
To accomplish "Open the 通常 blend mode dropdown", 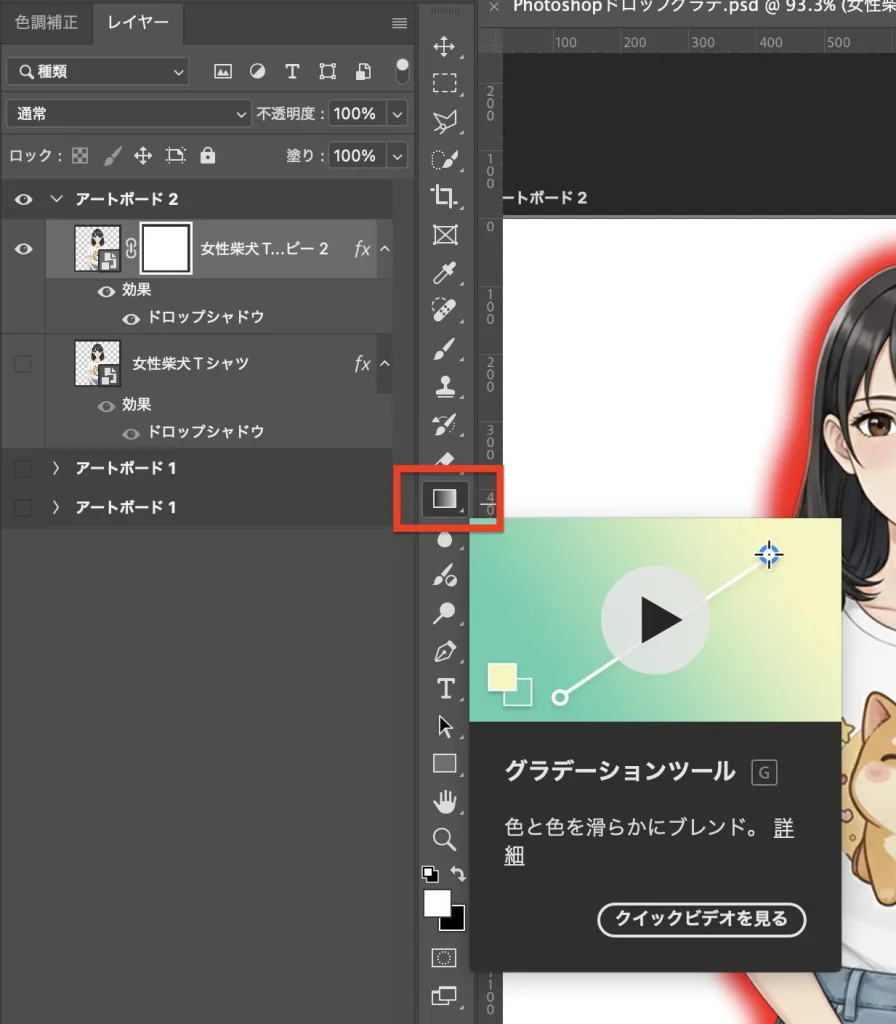I will pyautogui.click(x=127, y=114).
